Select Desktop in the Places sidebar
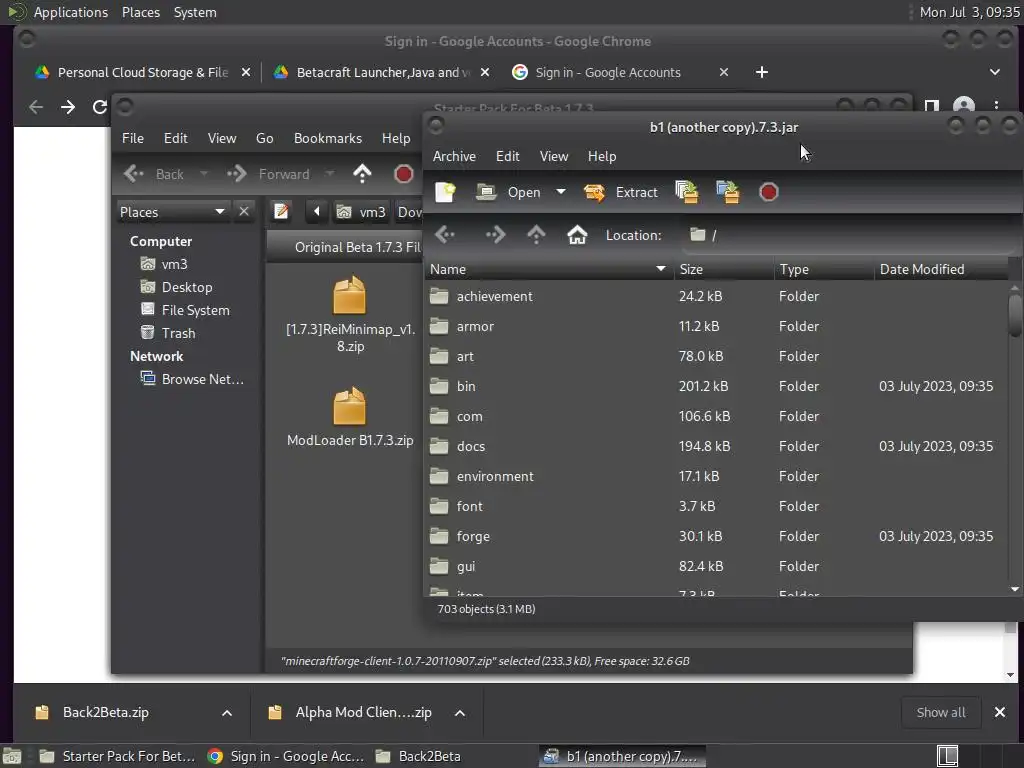Image resolution: width=1024 pixels, height=768 pixels. (176, 287)
